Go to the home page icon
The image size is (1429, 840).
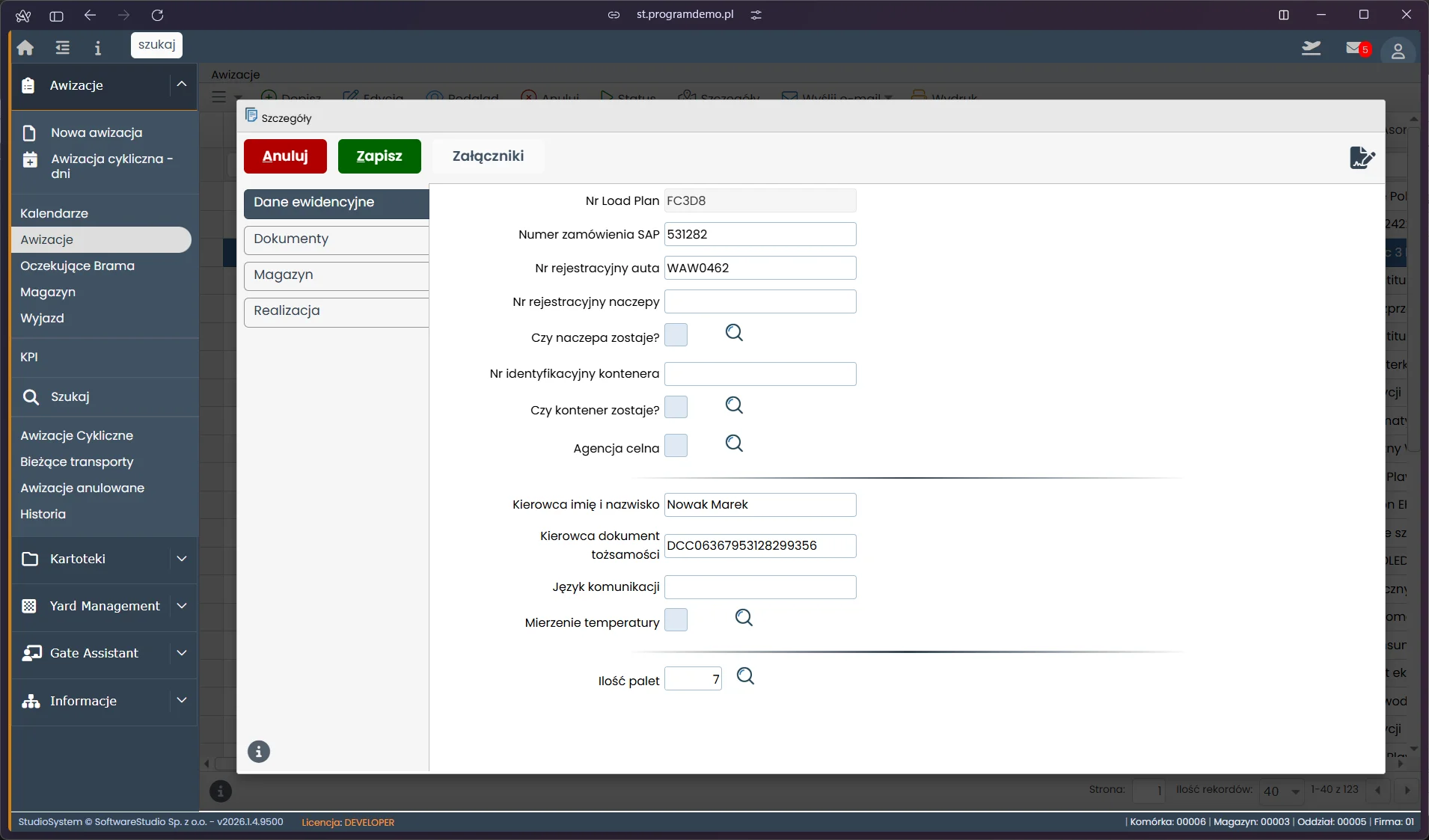pos(25,48)
